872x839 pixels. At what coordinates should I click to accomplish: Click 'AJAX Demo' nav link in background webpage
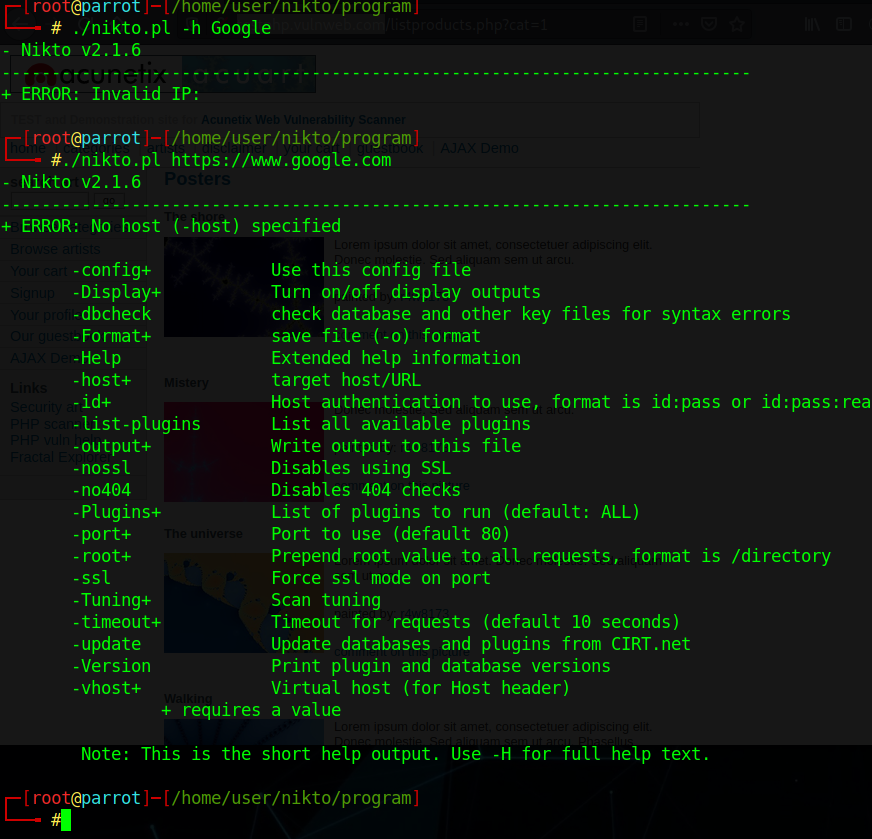point(479,148)
